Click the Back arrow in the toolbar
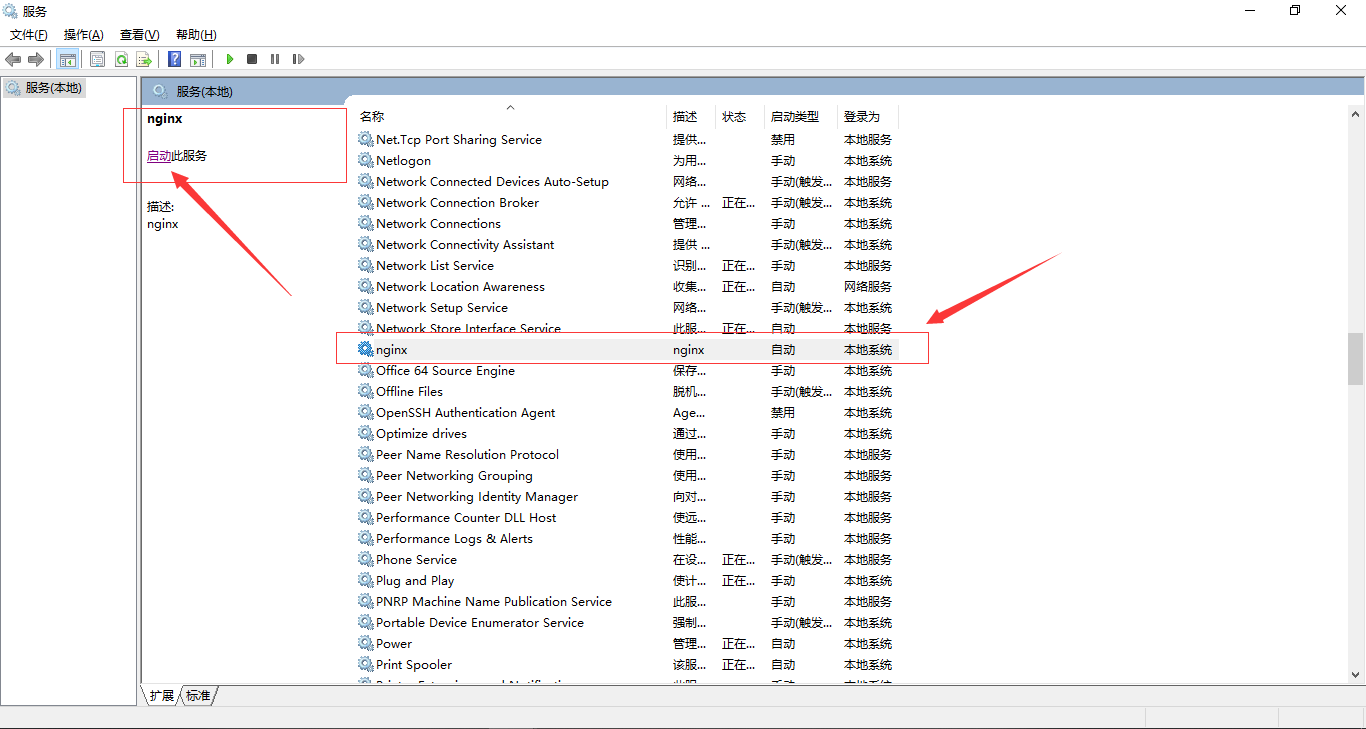1366x729 pixels. tap(13, 59)
